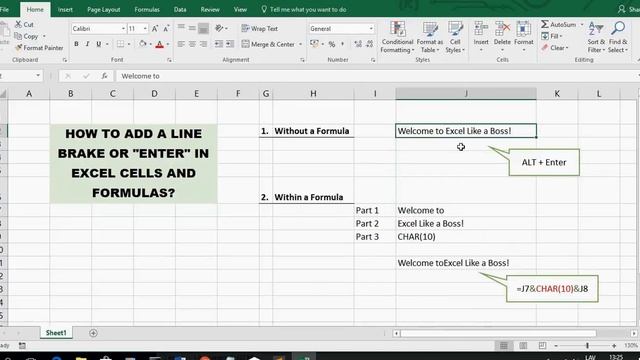Toggle Center alignment
Image resolution: width=640 pixels, height=360 pixels.
[x=192, y=44]
